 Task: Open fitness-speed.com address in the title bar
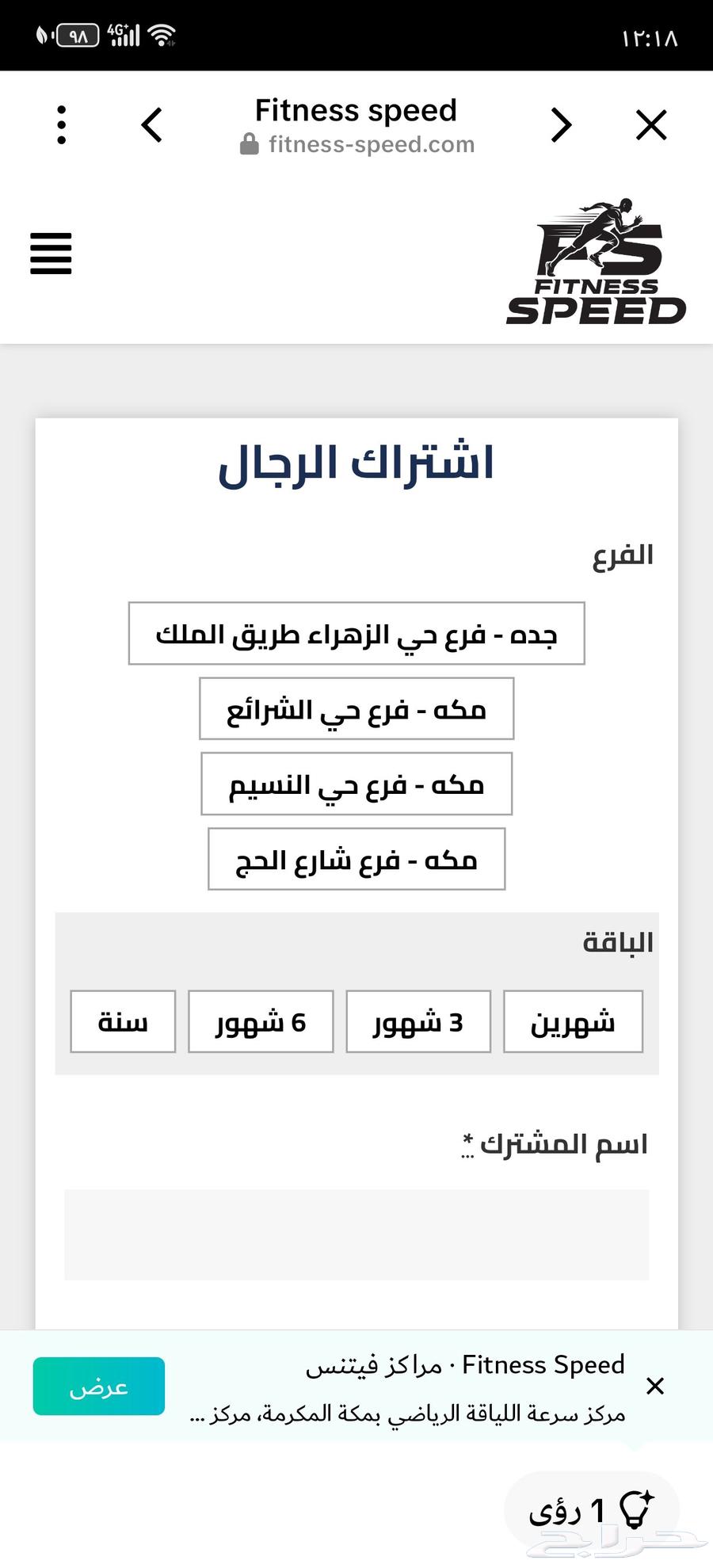pyautogui.click(x=371, y=143)
